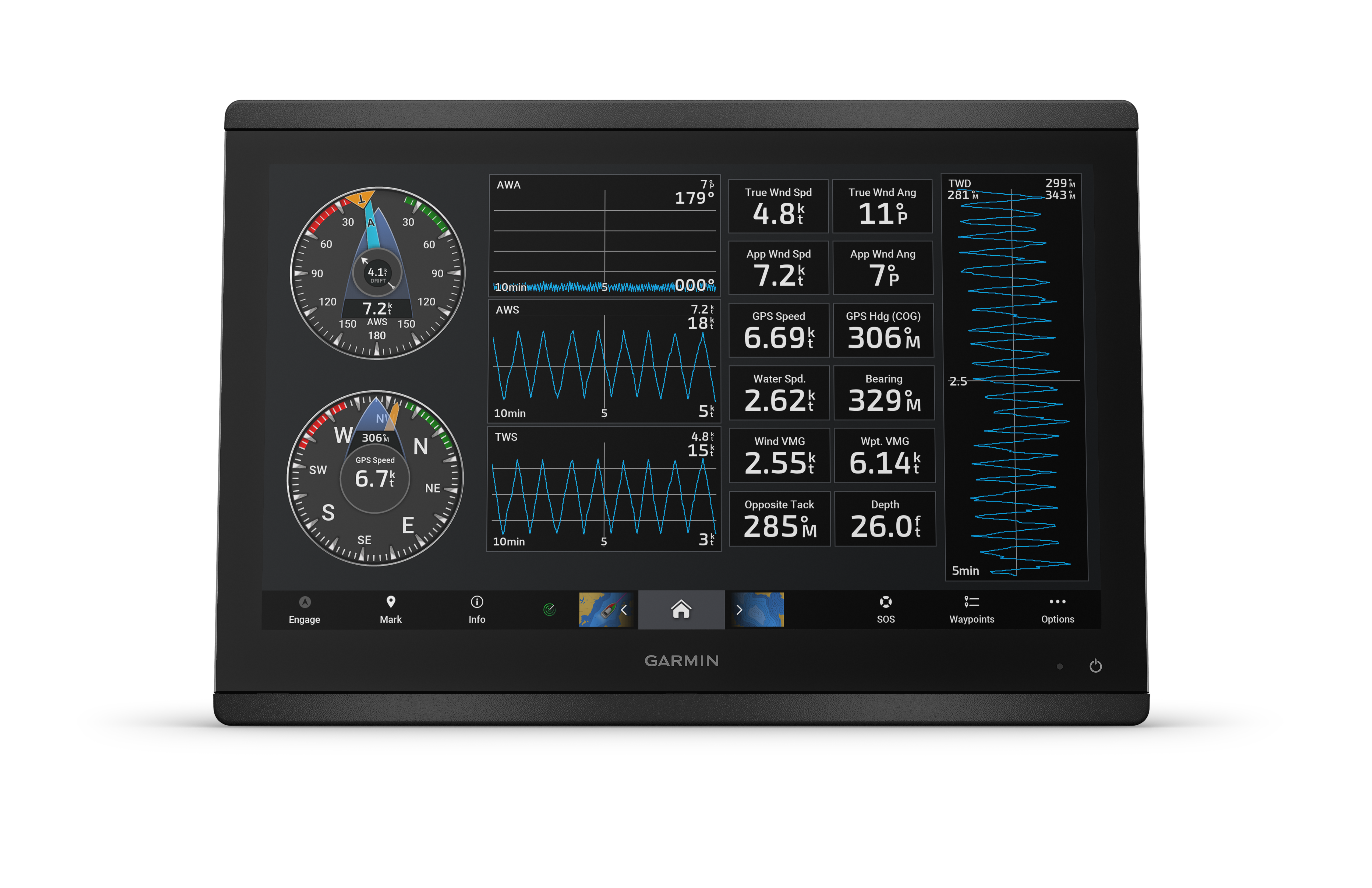Select the Wind VMG data box
The image size is (1372, 888).
[x=780, y=456]
